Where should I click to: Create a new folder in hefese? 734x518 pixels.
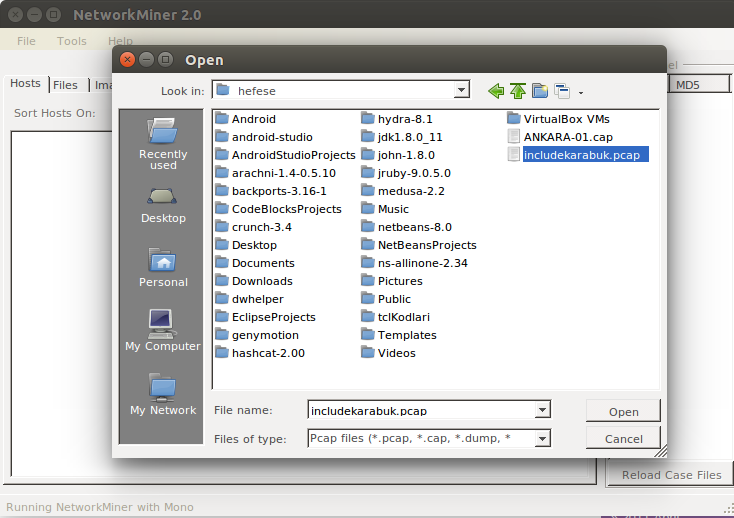coord(540,90)
